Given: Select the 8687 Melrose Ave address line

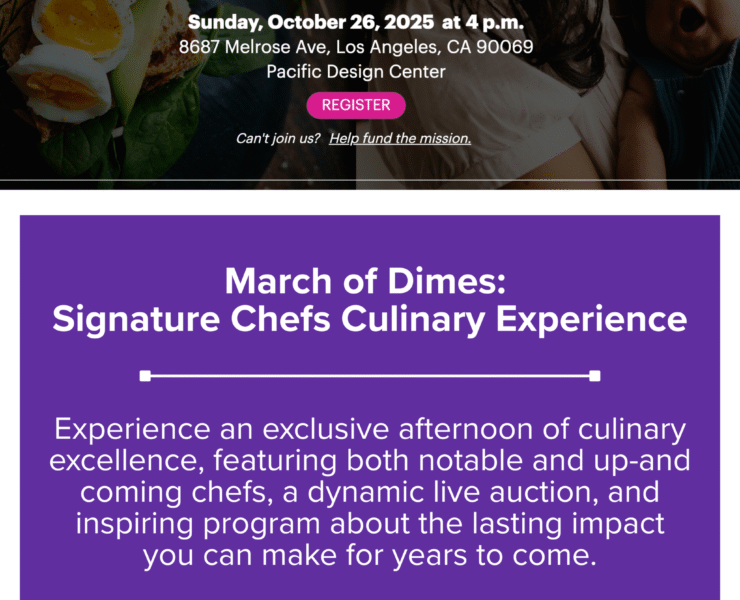Looking at the screenshot, I should click(x=356, y=47).
